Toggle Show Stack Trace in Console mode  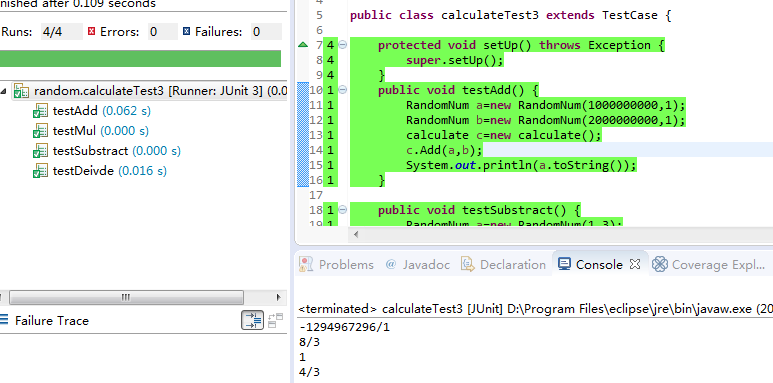point(252,320)
